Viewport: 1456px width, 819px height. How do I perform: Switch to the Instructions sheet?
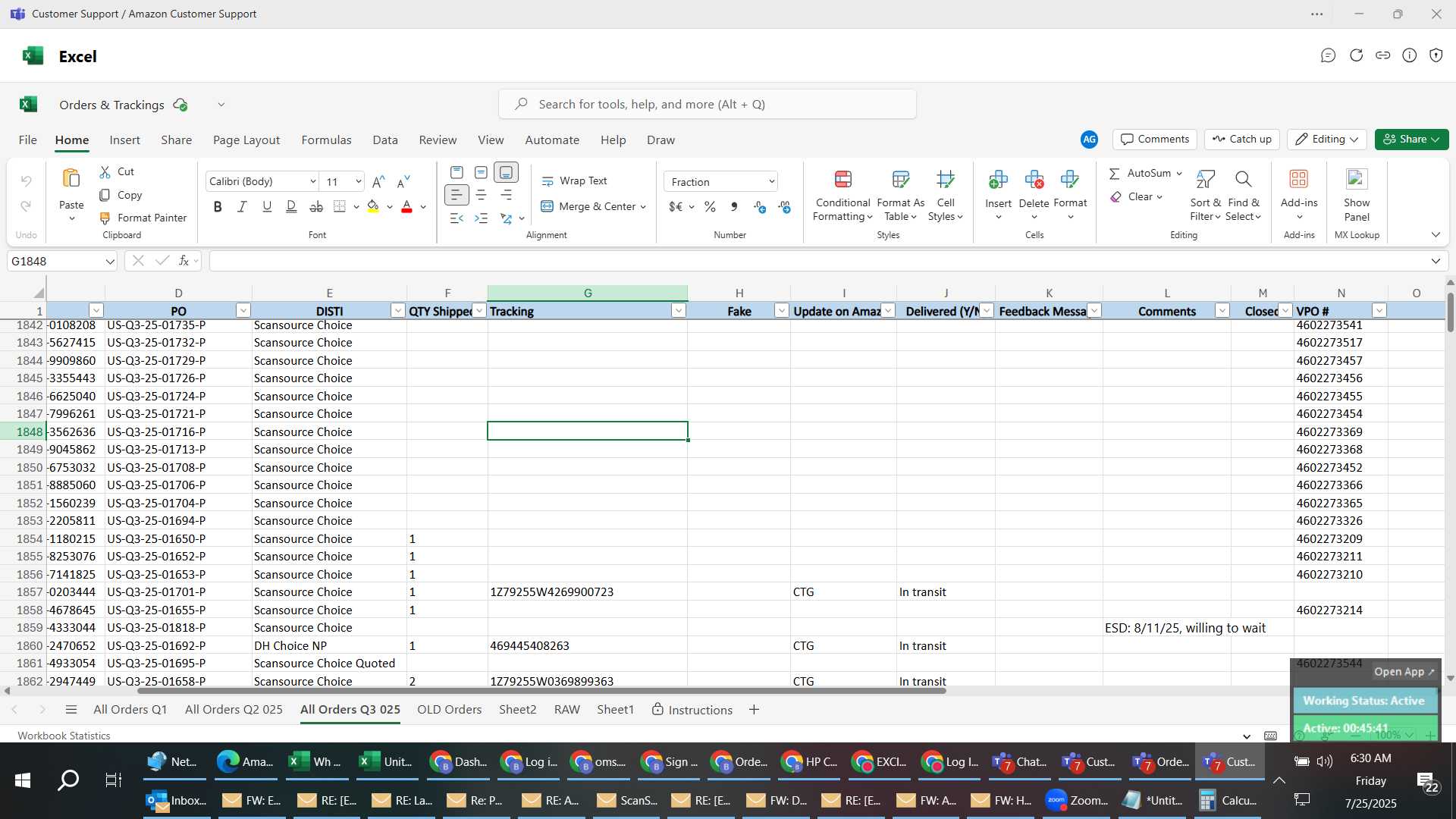pos(692,710)
